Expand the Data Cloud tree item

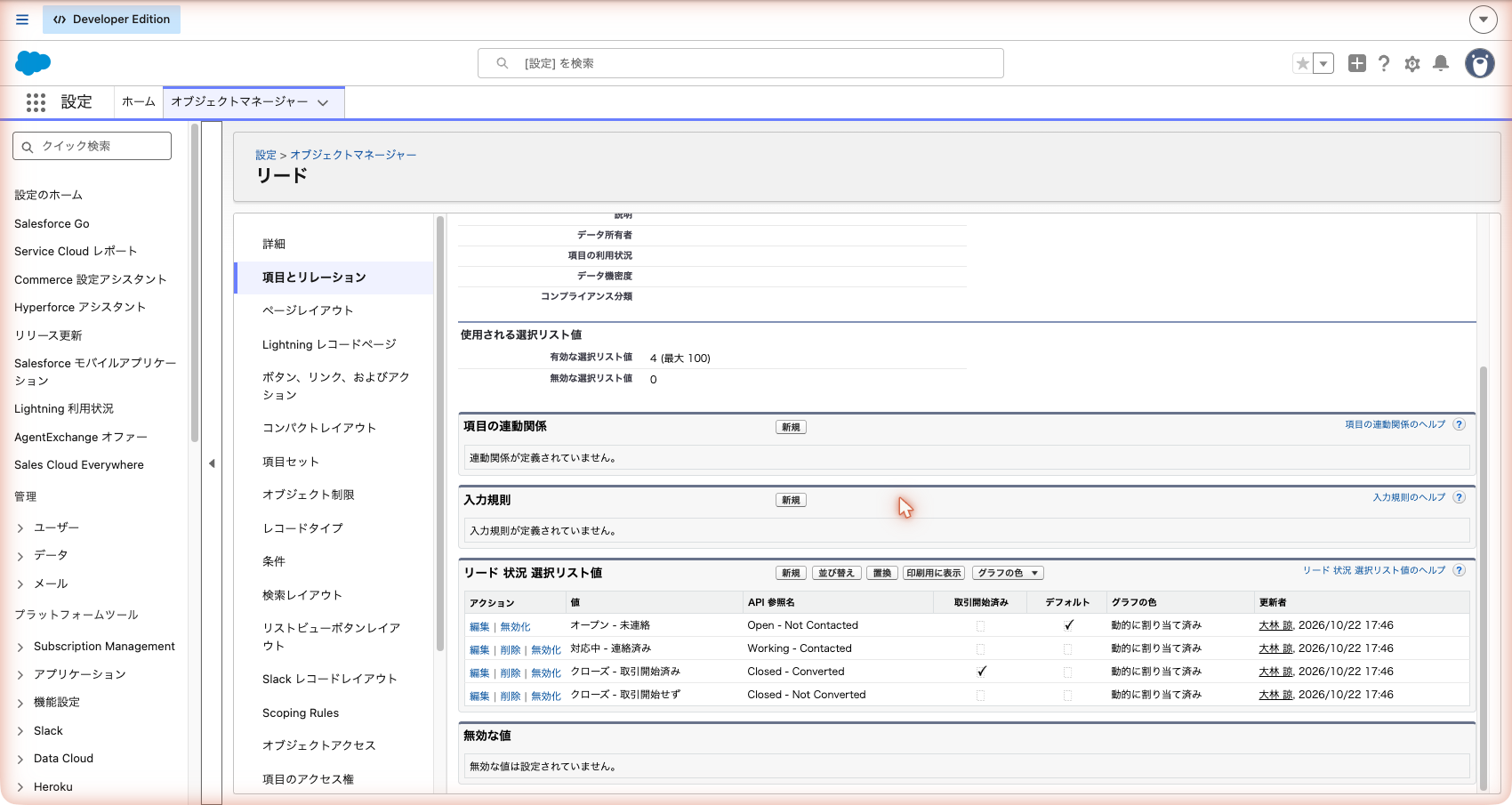20,760
